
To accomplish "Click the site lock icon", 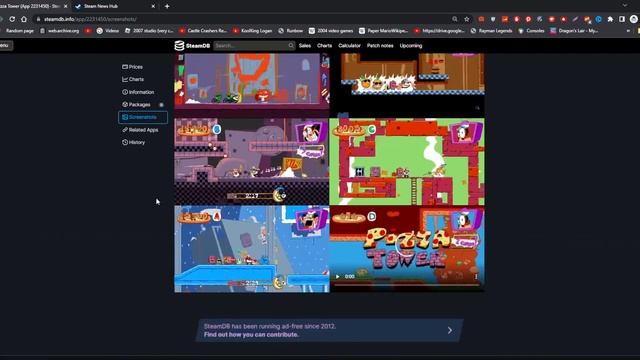I will (x=38, y=19).
